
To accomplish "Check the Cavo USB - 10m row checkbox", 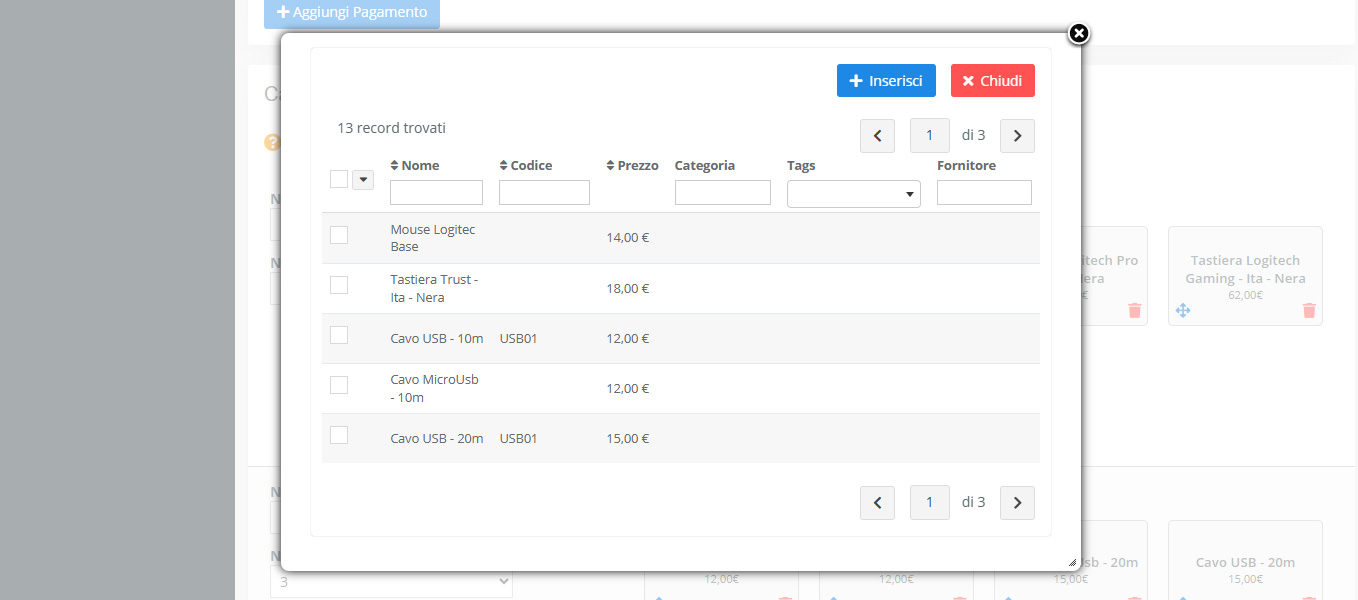I will 339,335.
